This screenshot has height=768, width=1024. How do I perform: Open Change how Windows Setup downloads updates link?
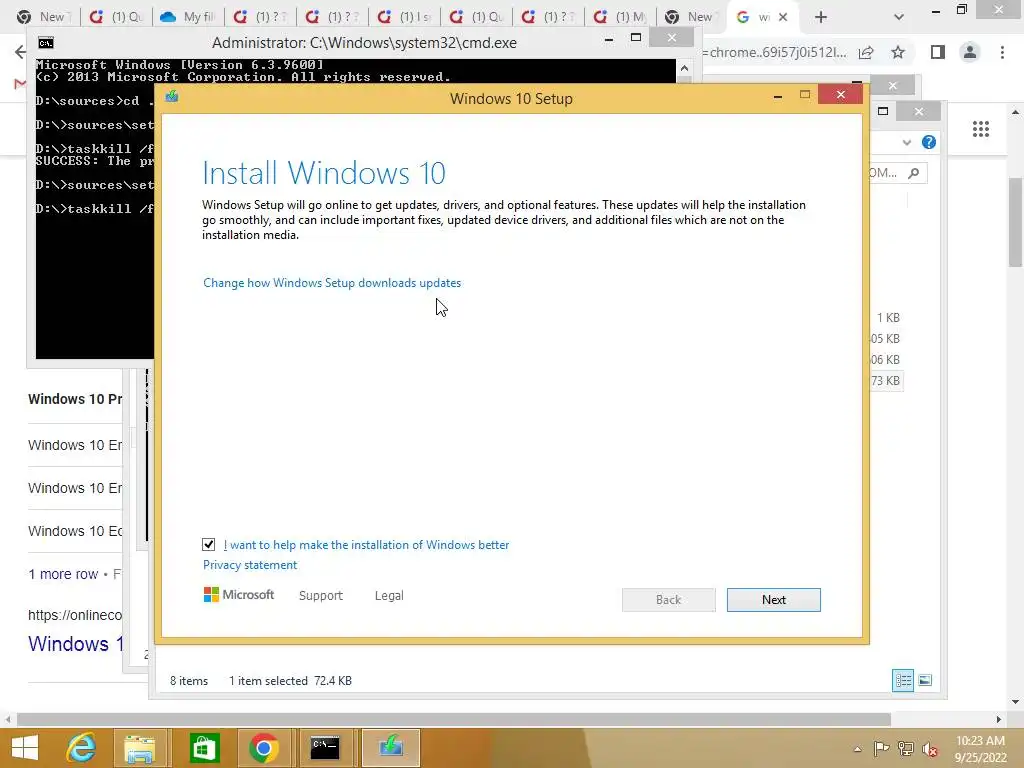pos(332,283)
